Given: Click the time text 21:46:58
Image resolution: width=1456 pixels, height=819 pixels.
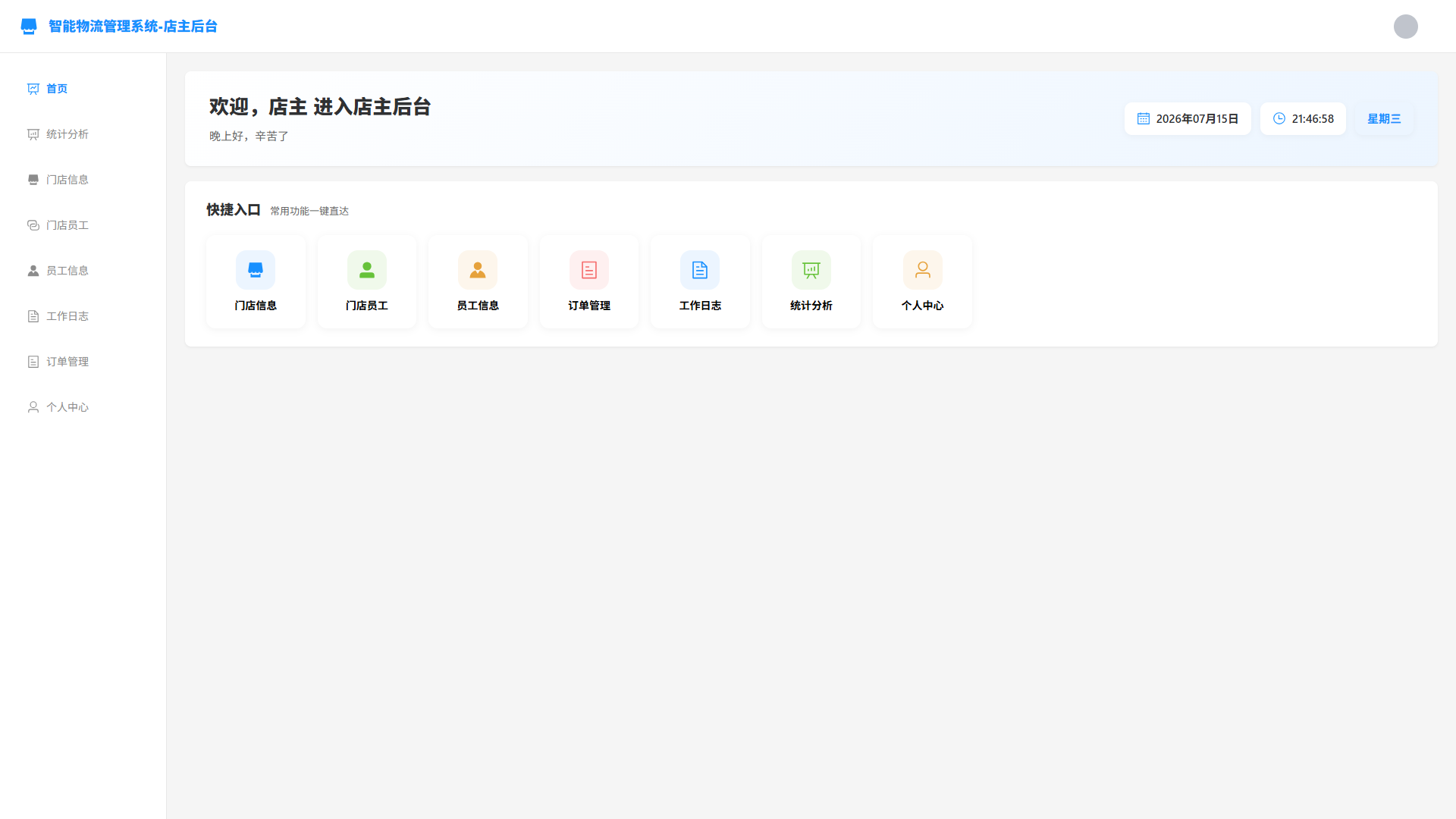Looking at the screenshot, I should click(1313, 119).
